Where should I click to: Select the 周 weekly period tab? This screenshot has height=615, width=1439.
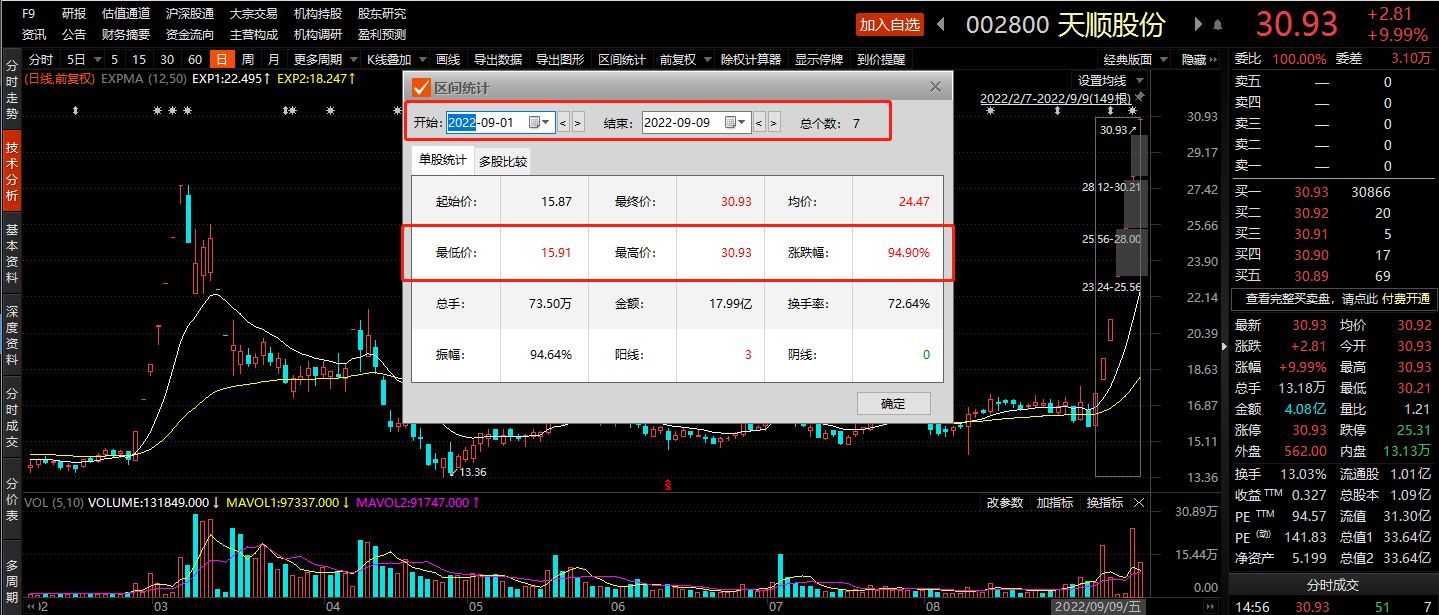(x=247, y=59)
